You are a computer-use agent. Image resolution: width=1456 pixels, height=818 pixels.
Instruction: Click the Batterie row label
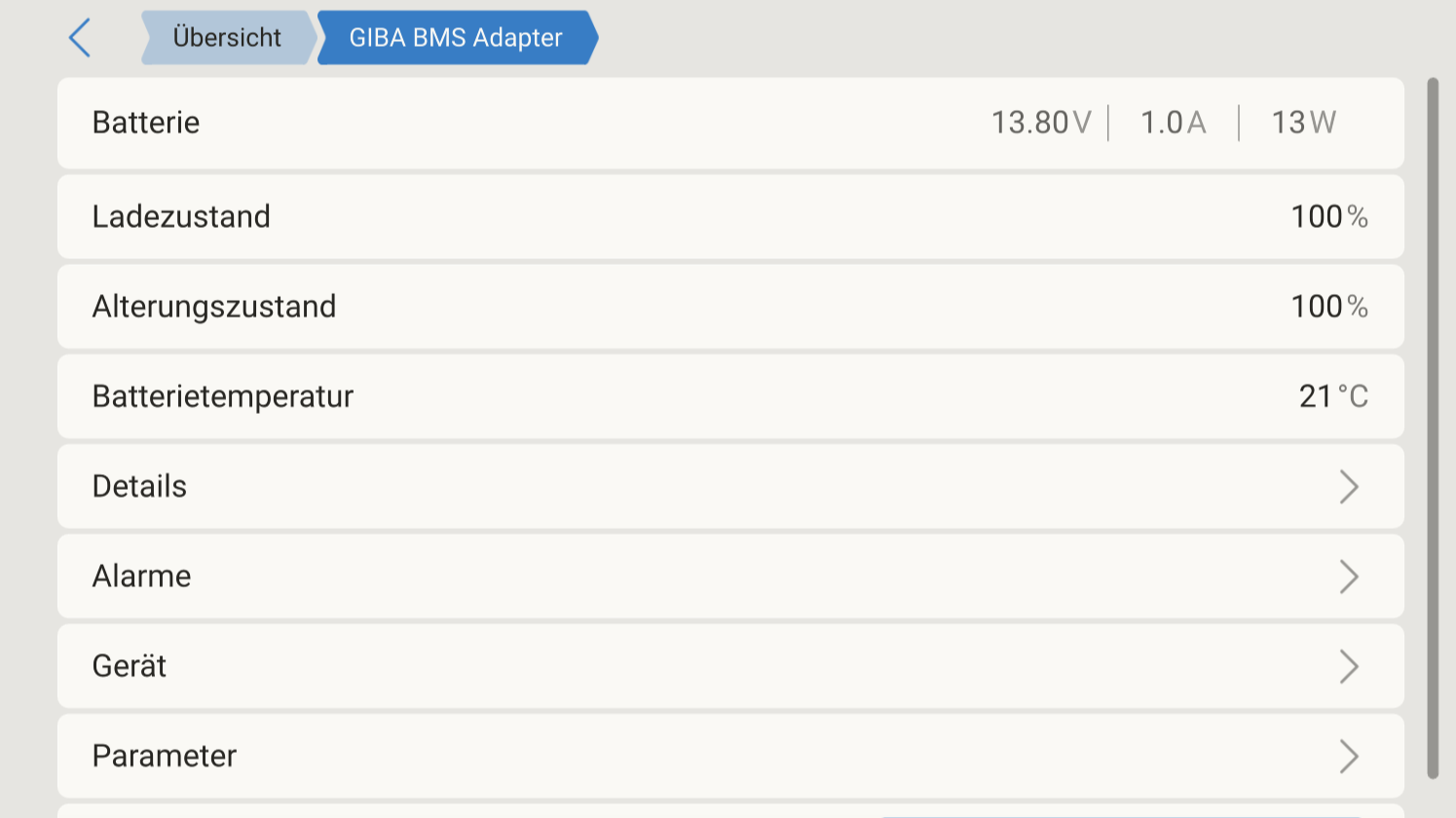coord(146,123)
